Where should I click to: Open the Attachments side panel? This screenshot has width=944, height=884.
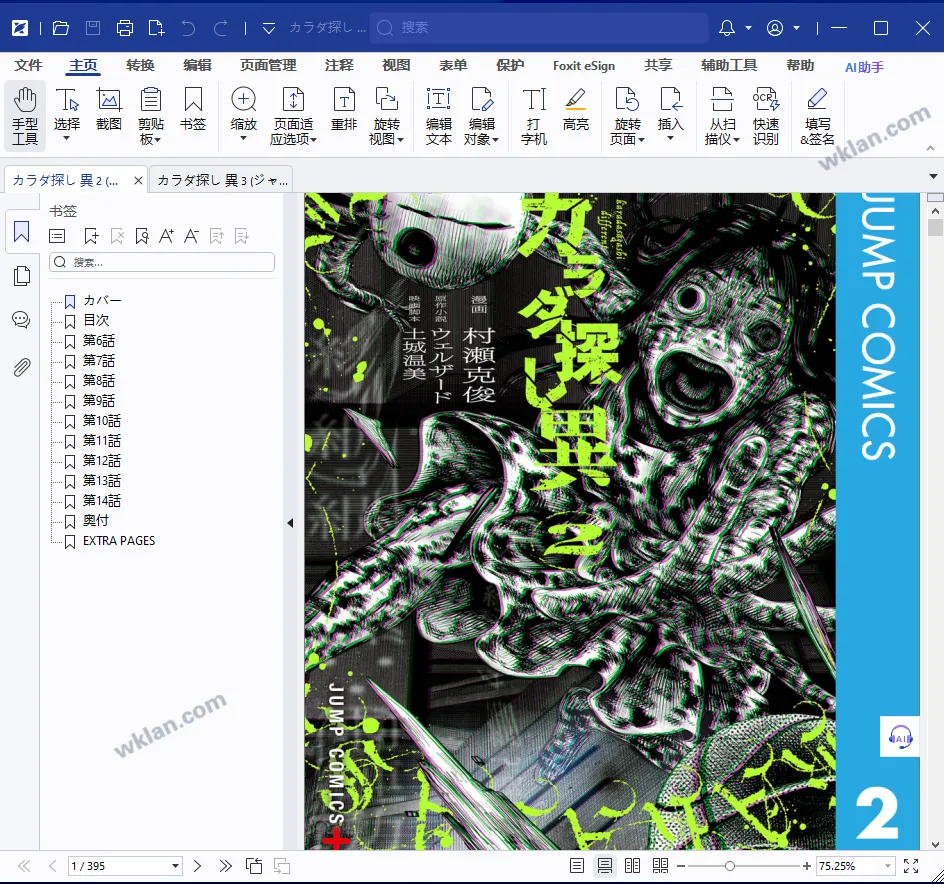point(22,367)
